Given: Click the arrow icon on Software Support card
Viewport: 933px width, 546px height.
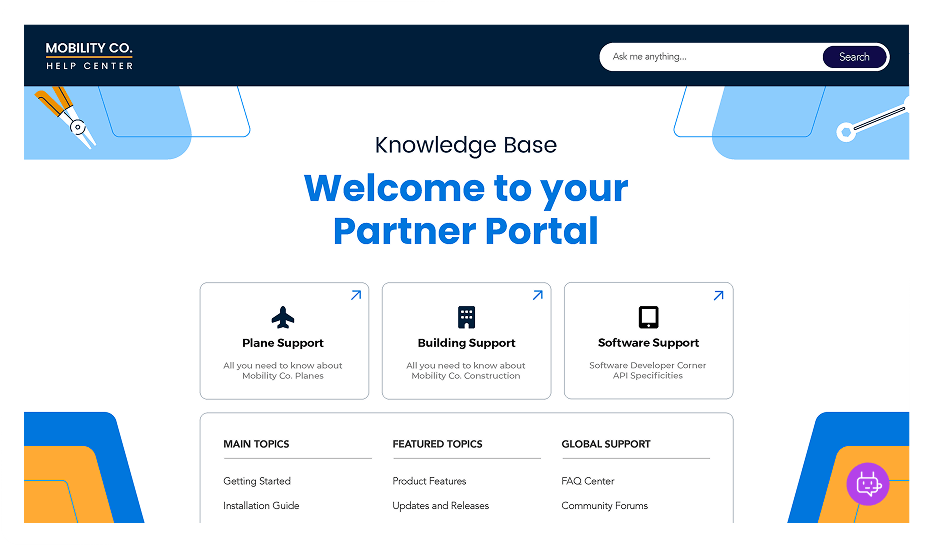Looking at the screenshot, I should 718,296.
